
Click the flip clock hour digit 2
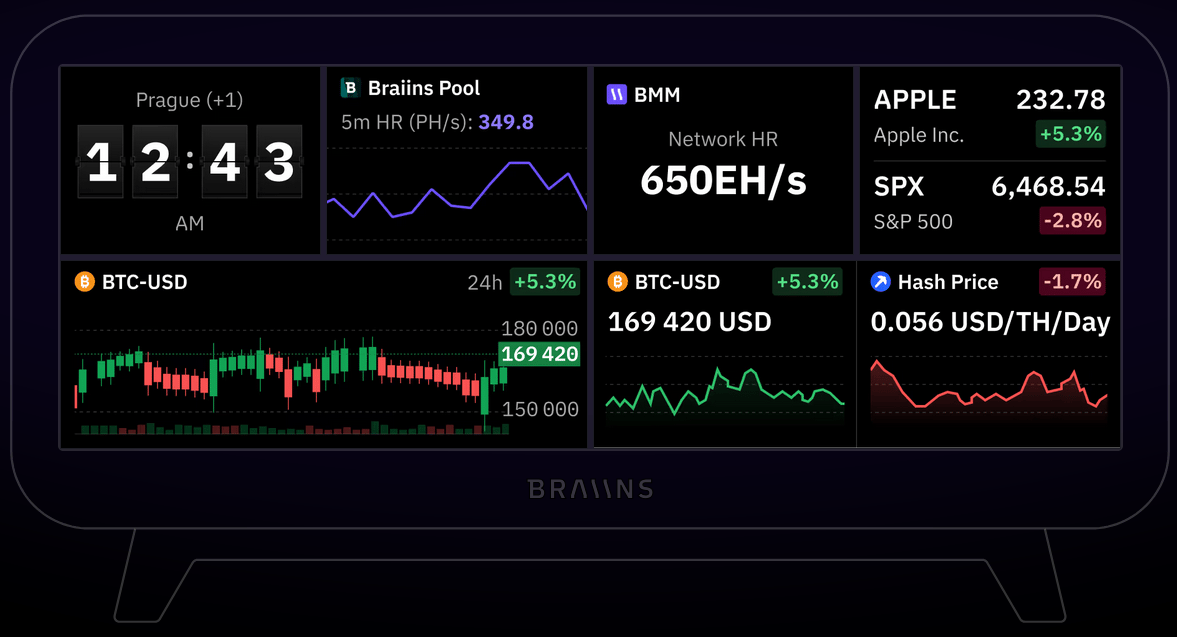click(x=155, y=161)
